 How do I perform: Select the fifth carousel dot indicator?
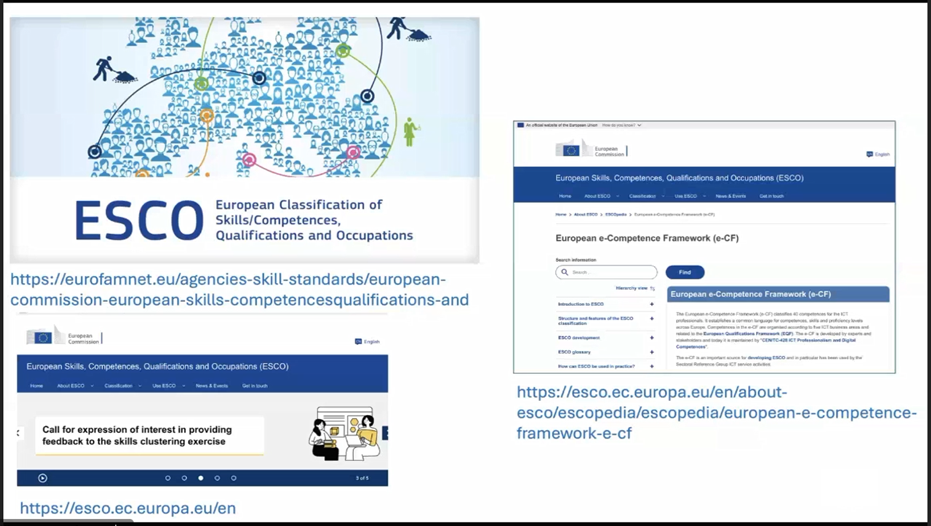click(234, 478)
